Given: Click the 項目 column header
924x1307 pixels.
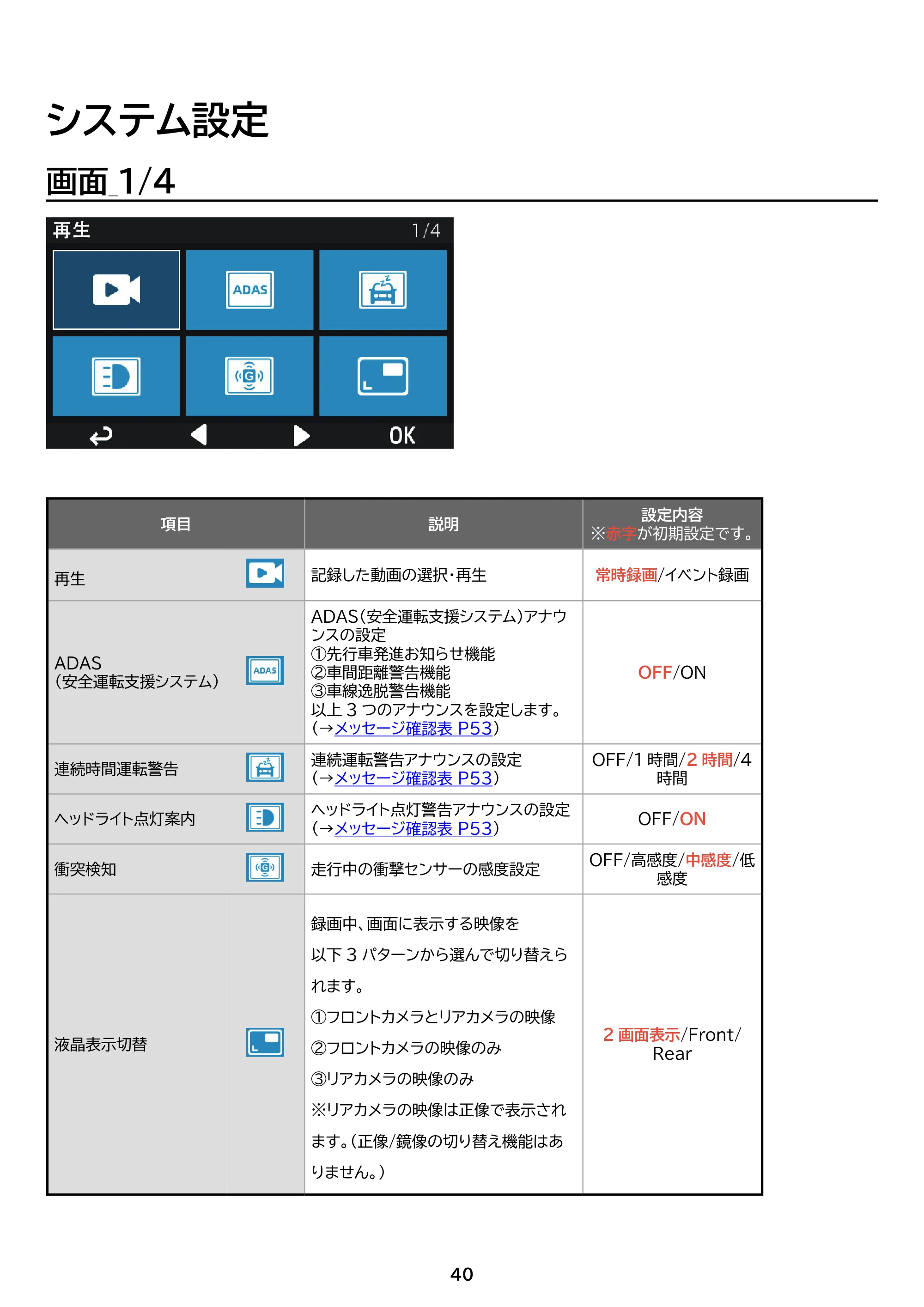Looking at the screenshot, I should coord(176,524).
